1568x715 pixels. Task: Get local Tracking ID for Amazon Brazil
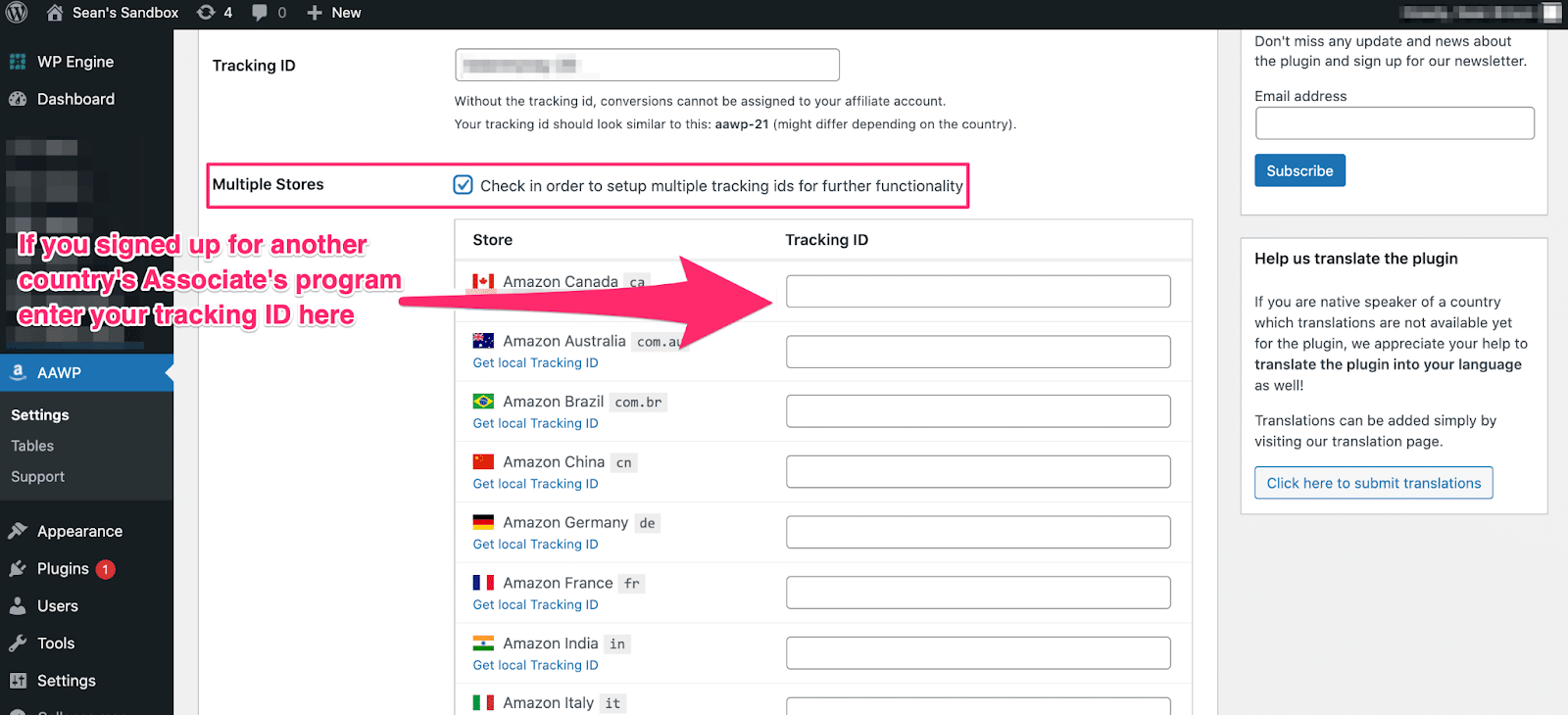tap(535, 423)
